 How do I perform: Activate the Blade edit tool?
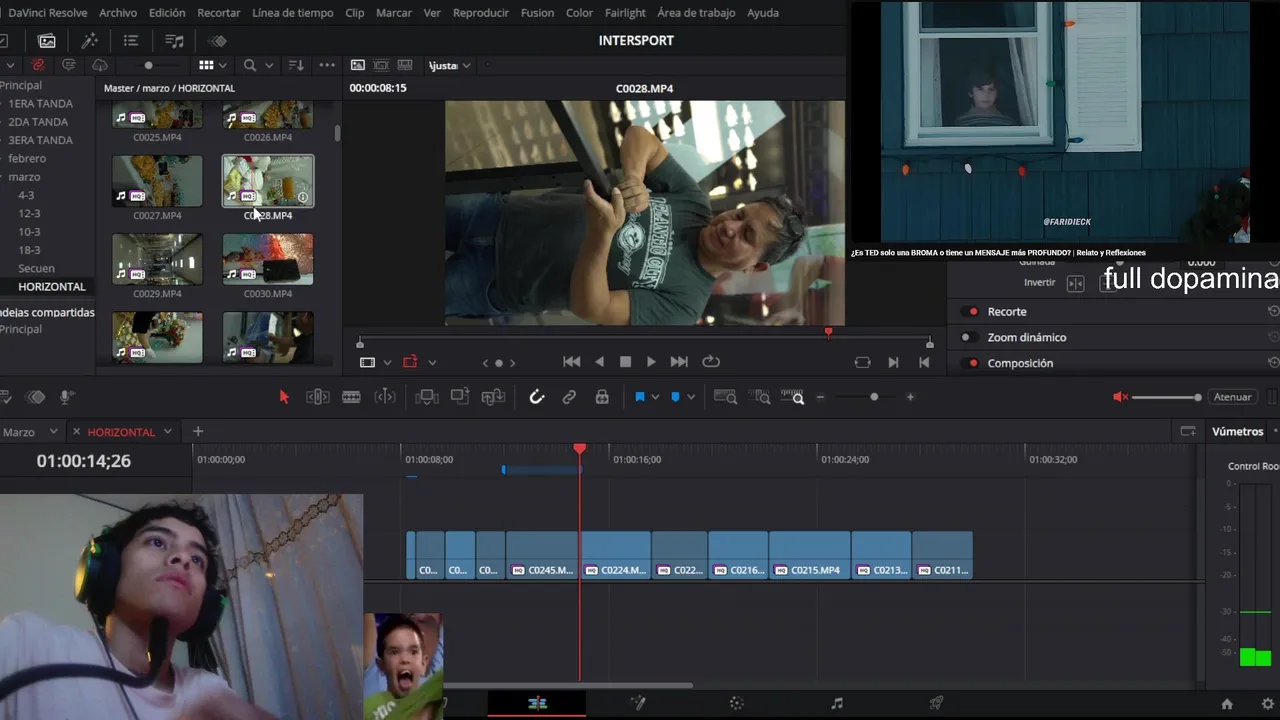click(x=351, y=397)
